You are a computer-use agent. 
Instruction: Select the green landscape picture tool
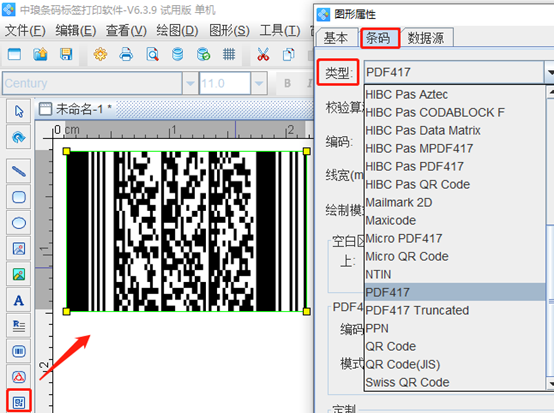tap(19, 275)
